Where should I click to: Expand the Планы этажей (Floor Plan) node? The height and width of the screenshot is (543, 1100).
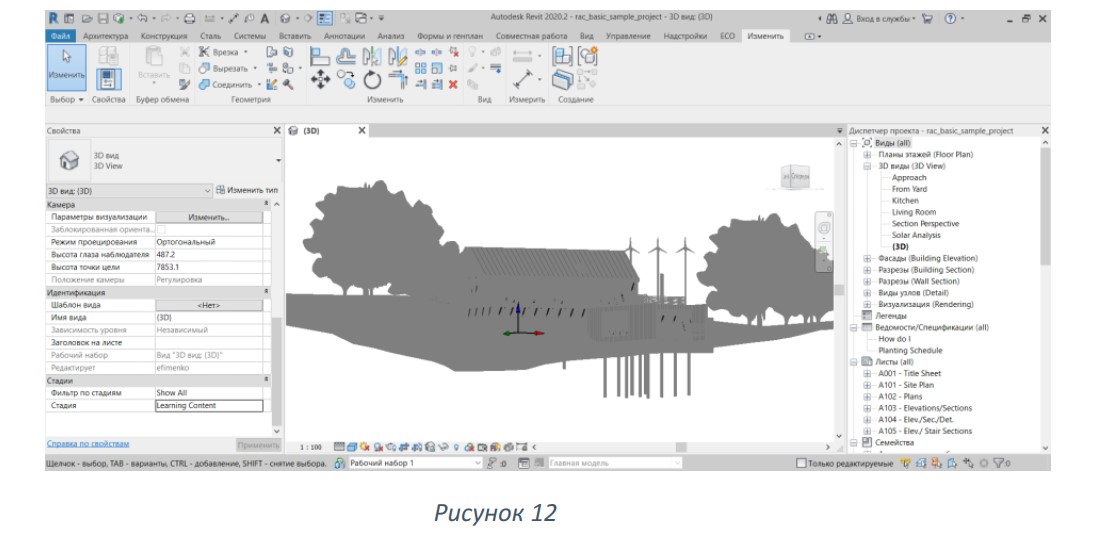pos(868,154)
